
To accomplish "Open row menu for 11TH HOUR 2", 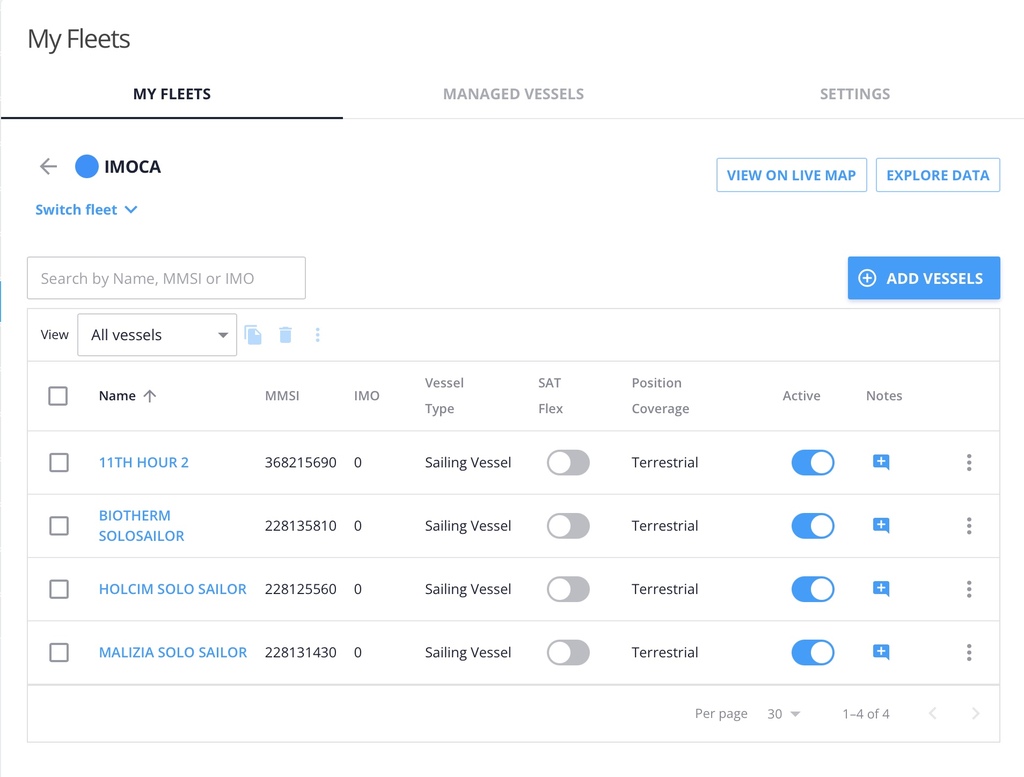I will click(969, 462).
